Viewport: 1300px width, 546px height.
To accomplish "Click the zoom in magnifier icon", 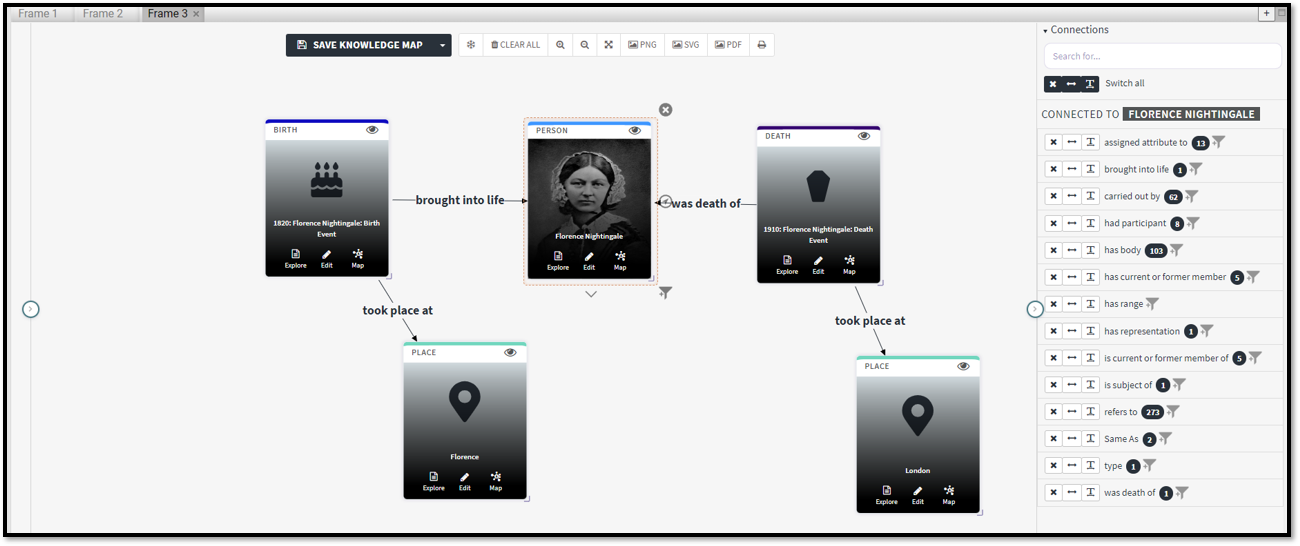I will tap(560, 45).
